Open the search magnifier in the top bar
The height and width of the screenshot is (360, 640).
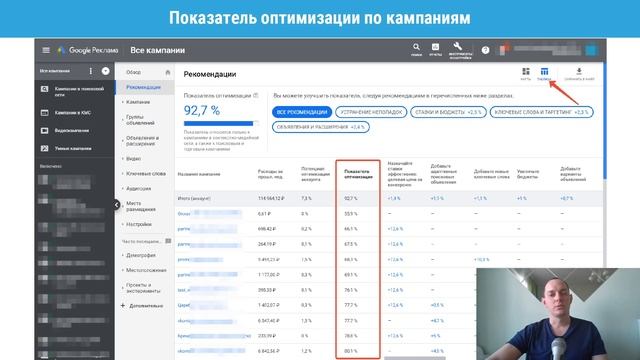pos(416,49)
